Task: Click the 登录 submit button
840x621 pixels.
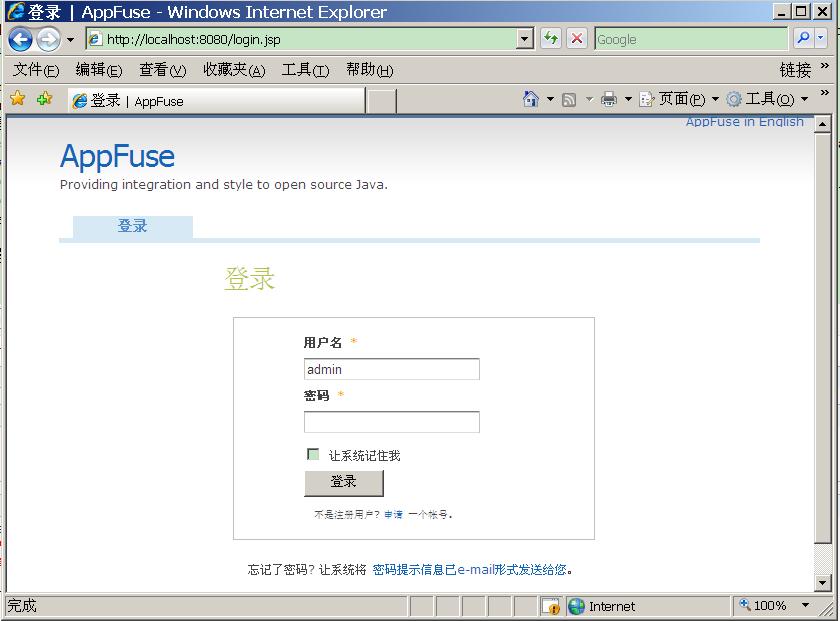Action: pyautogui.click(x=344, y=483)
